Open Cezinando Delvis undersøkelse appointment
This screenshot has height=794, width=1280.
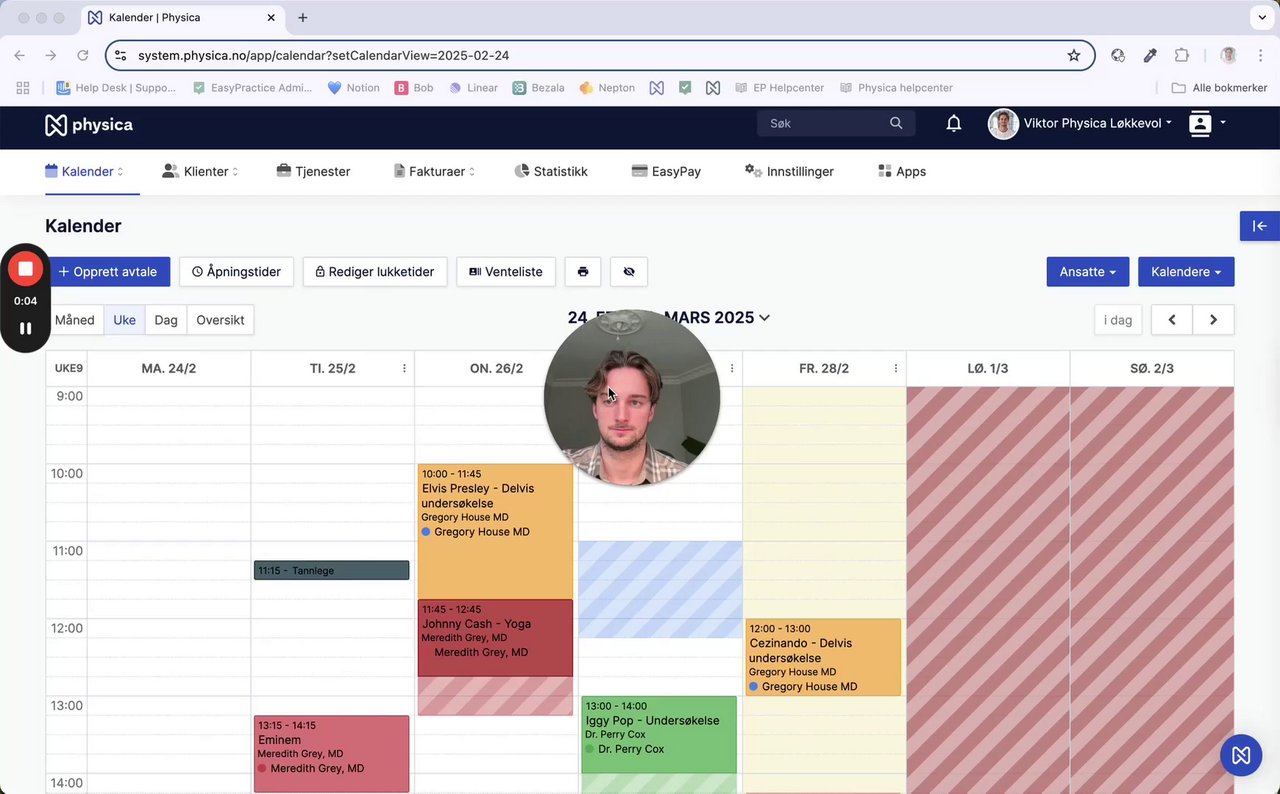pyautogui.click(x=823, y=657)
